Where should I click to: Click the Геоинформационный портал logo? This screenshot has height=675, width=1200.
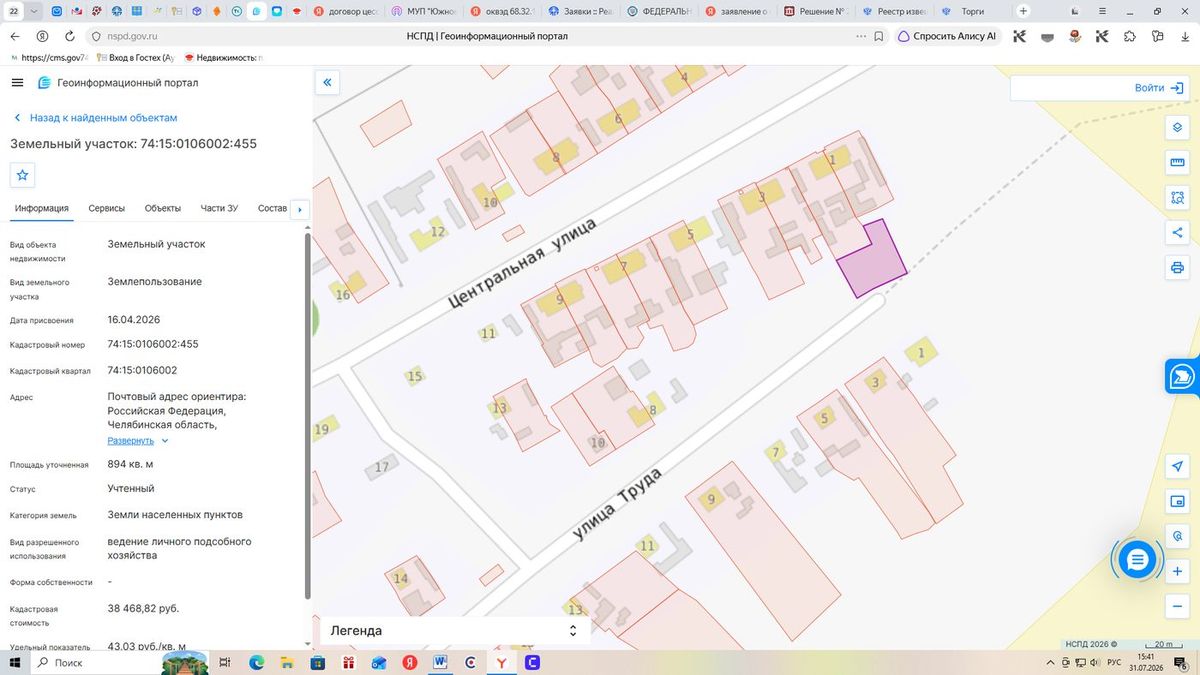click(118, 83)
